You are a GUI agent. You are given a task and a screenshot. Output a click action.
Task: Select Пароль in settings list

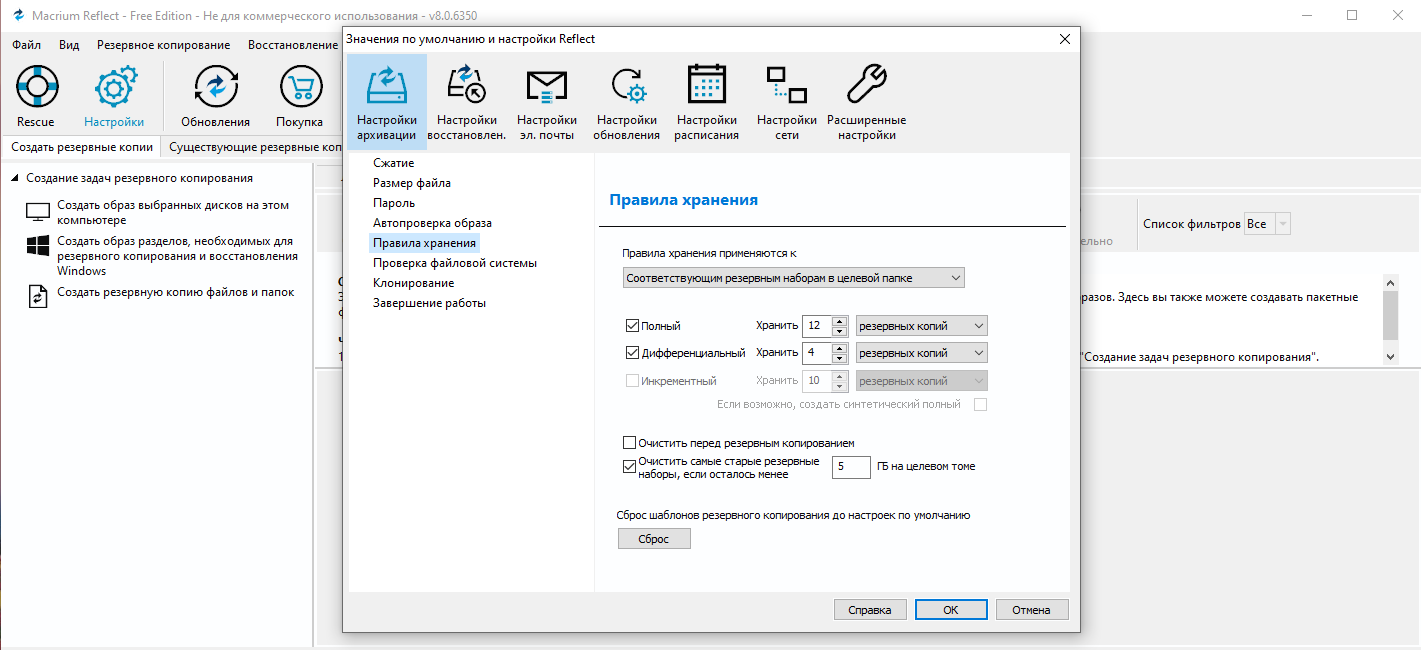tap(394, 203)
